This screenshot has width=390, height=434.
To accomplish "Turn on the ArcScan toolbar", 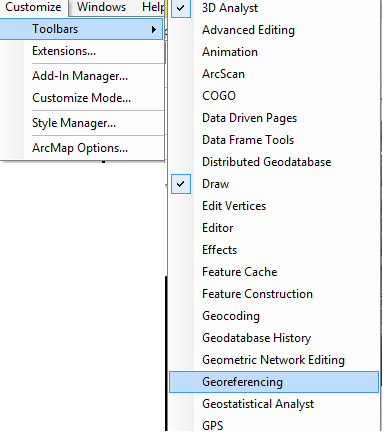I will coord(274,74).
